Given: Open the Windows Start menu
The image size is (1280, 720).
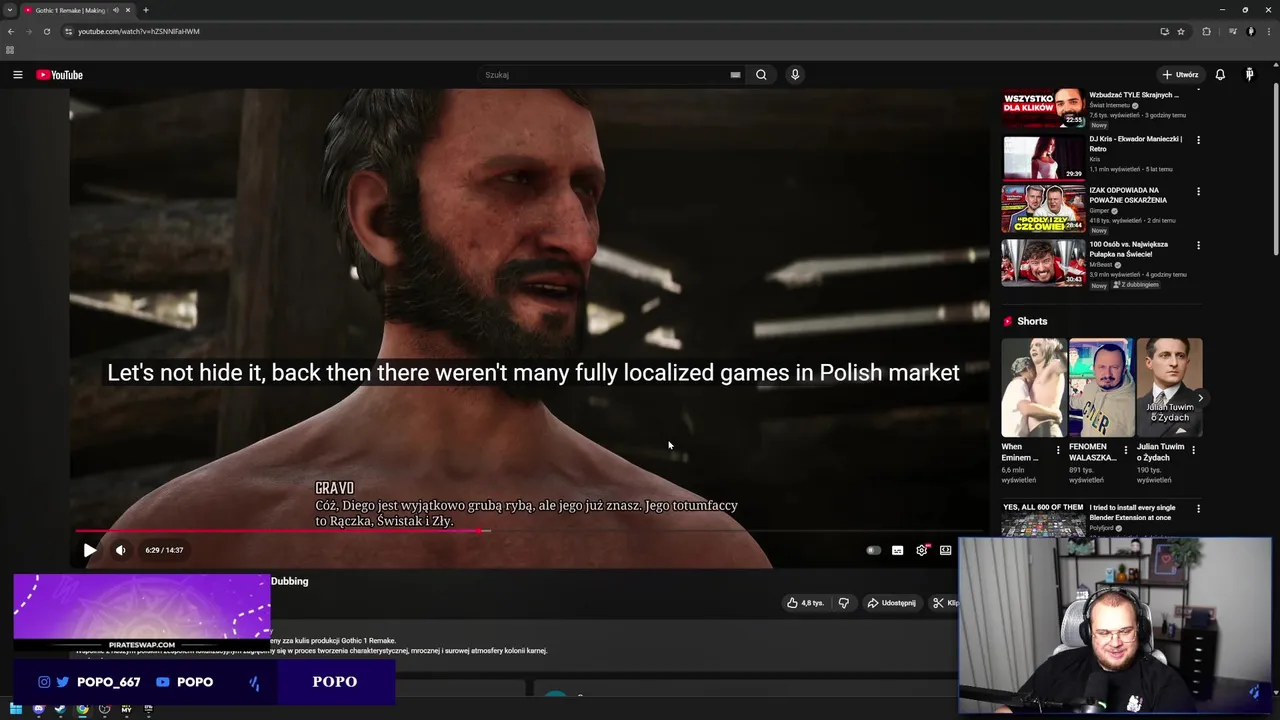Looking at the screenshot, I should coord(16,709).
